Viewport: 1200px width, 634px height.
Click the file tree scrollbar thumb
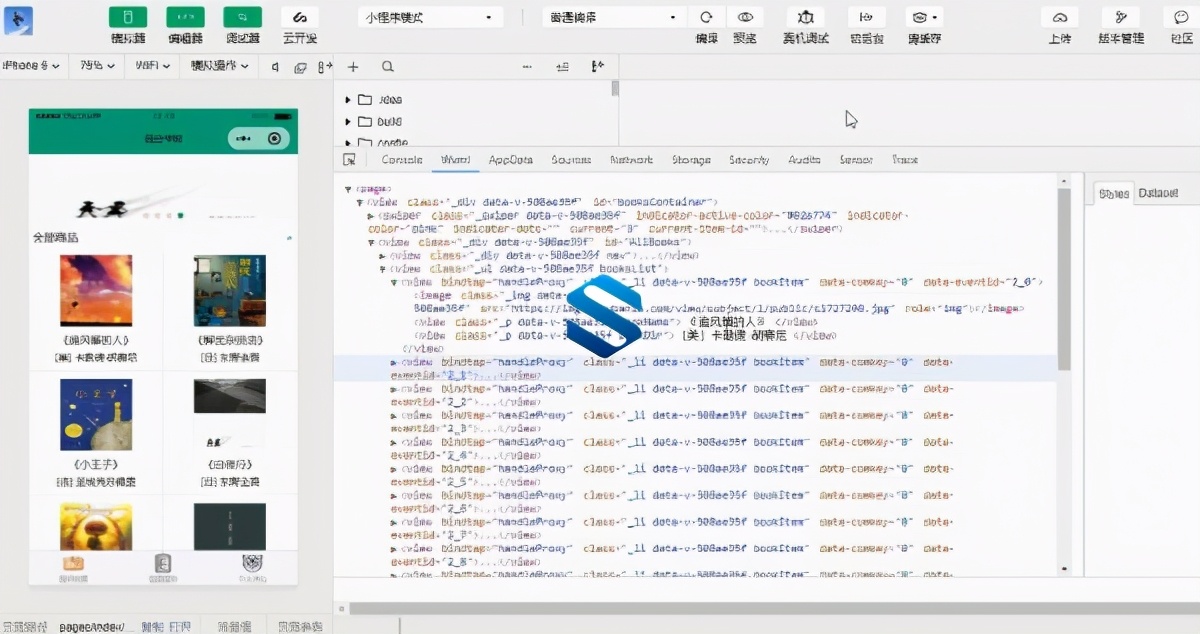615,88
